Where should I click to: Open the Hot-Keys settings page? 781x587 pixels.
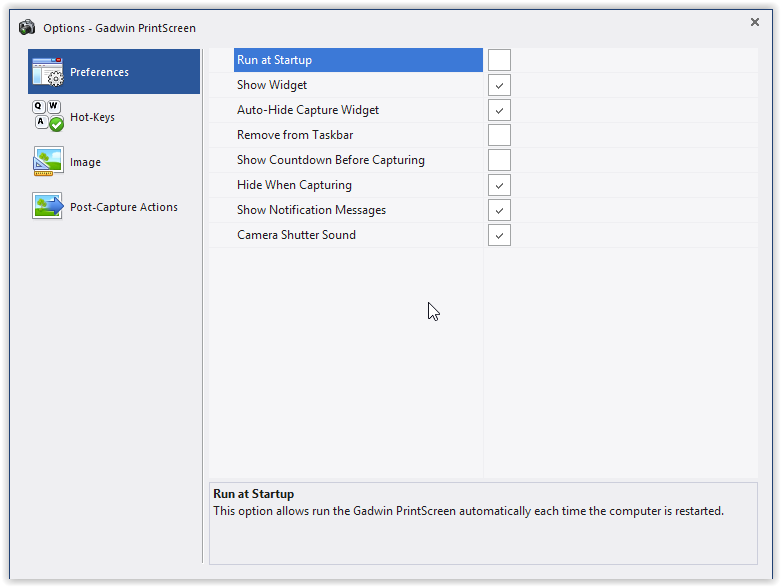point(92,117)
